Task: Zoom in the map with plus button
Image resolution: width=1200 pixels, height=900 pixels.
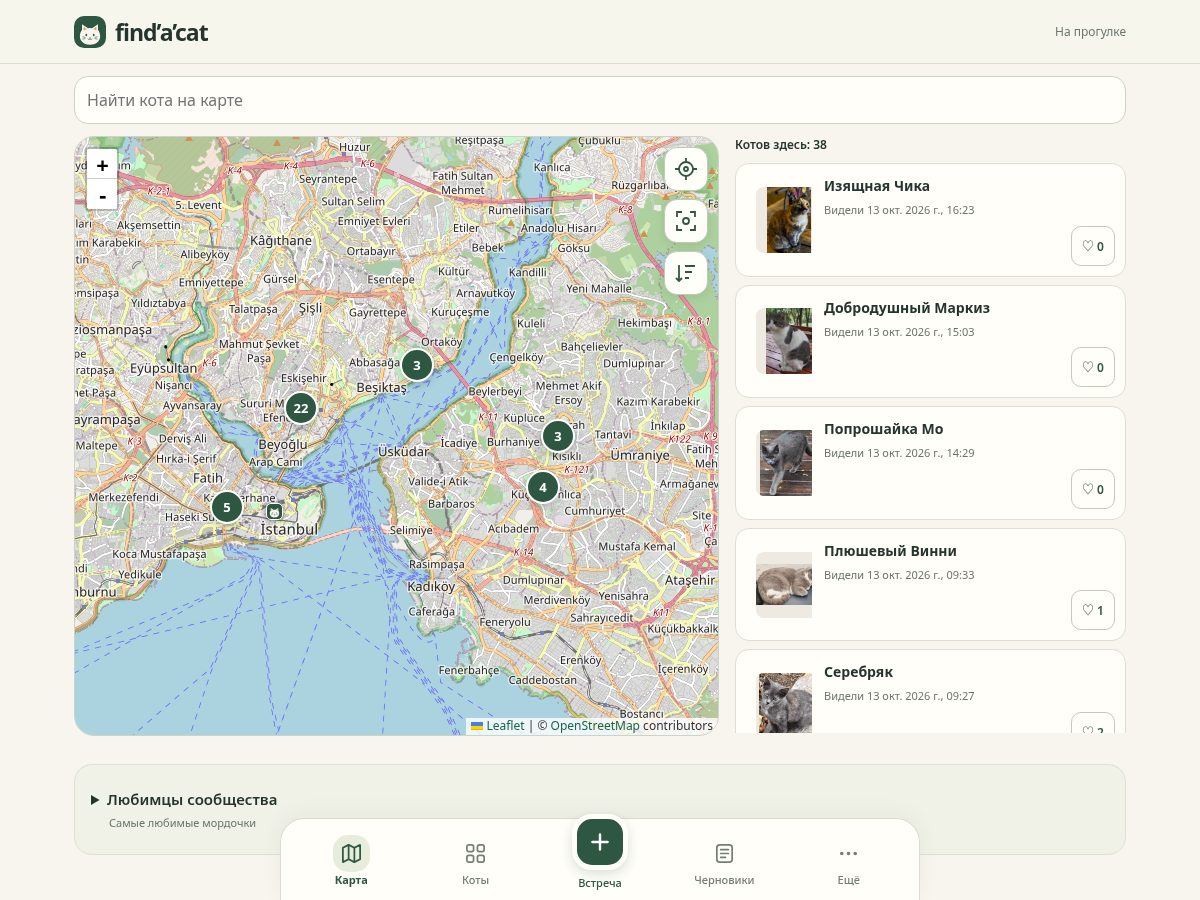Action: (x=102, y=165)
